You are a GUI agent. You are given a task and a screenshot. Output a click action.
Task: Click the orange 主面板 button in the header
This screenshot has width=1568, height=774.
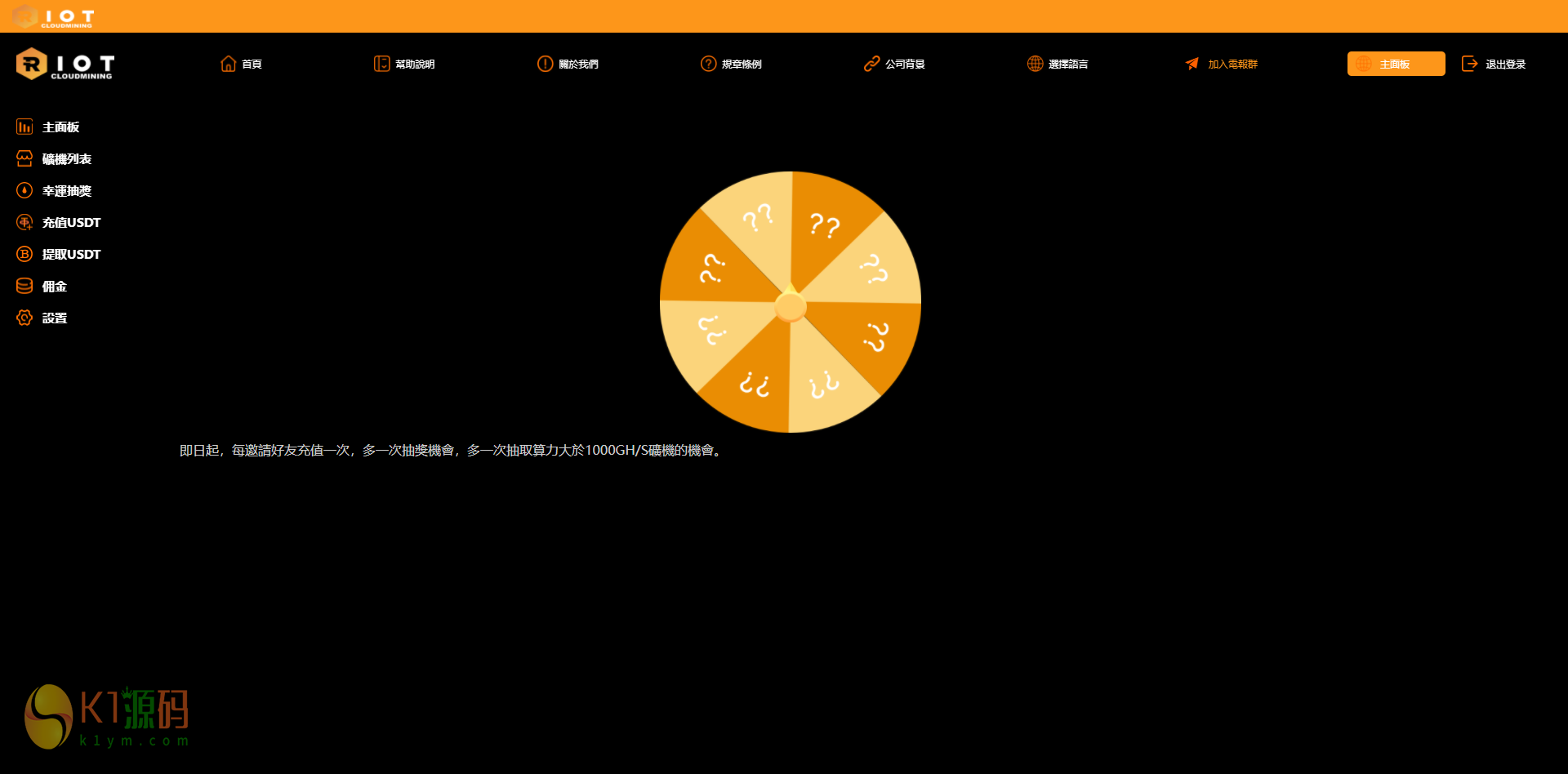[1396, 64]
